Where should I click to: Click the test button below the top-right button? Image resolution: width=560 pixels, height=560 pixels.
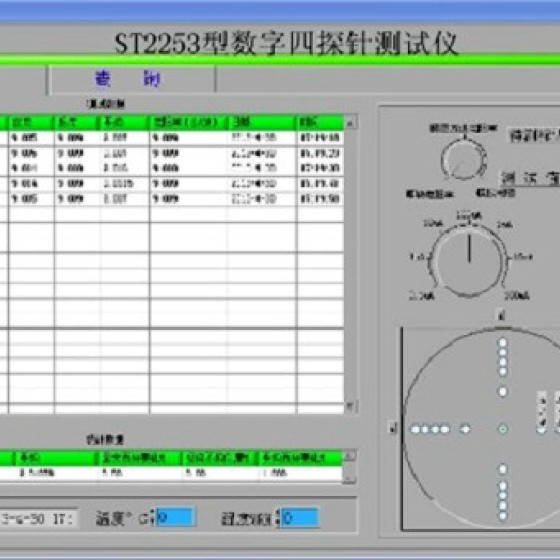[x=530, y=179]
